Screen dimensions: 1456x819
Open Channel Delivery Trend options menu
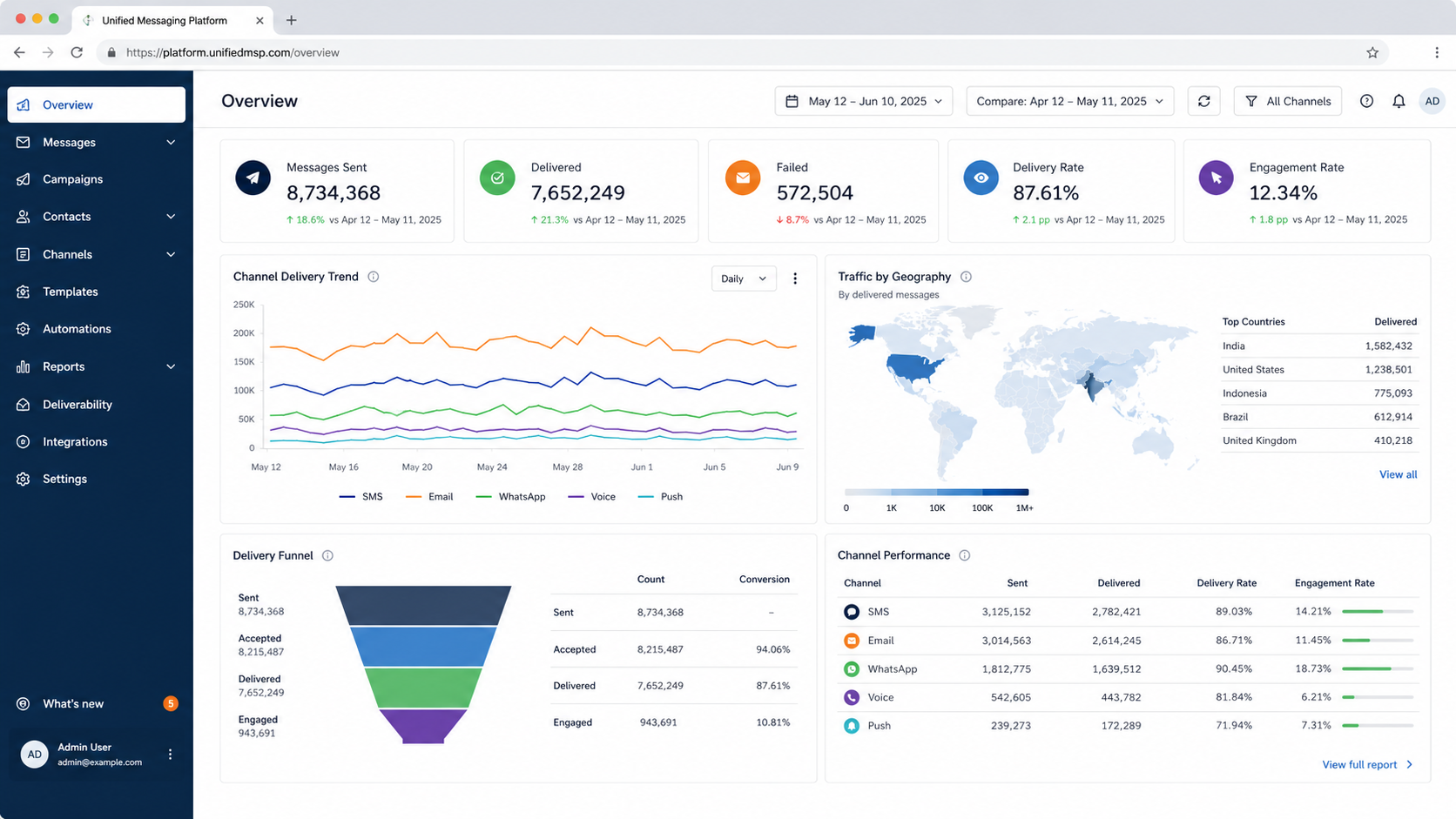794,279
